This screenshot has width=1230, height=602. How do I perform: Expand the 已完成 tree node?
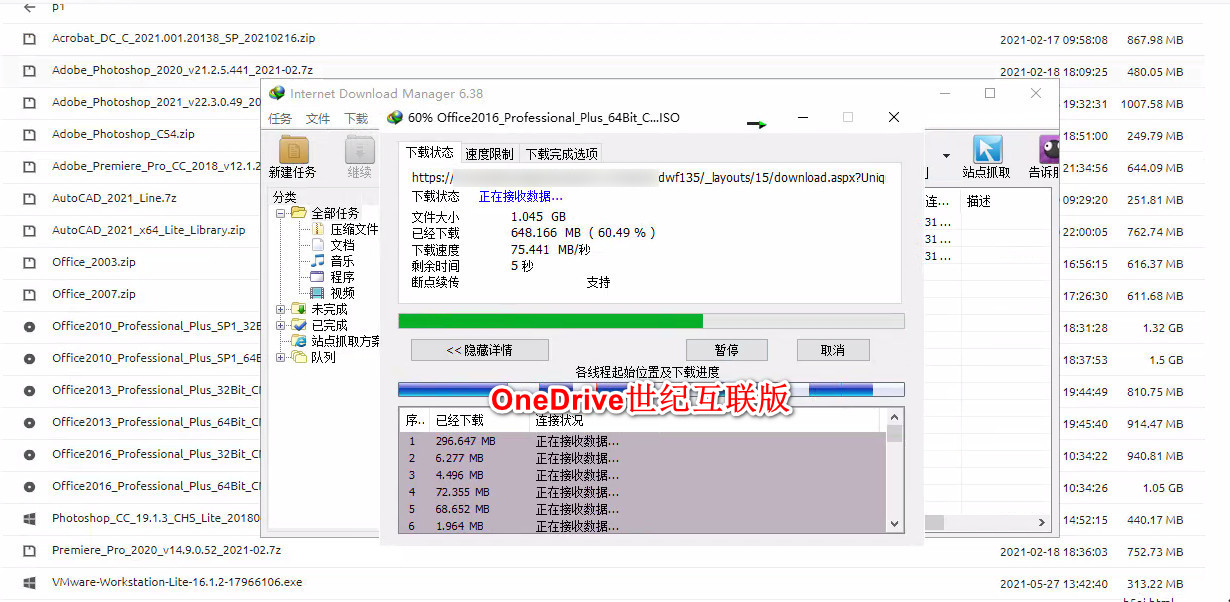[281, 325]
